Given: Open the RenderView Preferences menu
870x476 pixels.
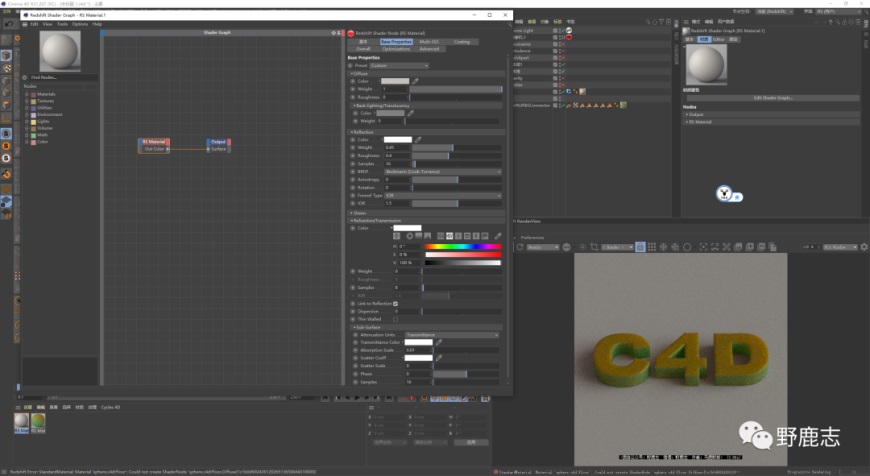Looking at the screenshot, I should 532,237.
